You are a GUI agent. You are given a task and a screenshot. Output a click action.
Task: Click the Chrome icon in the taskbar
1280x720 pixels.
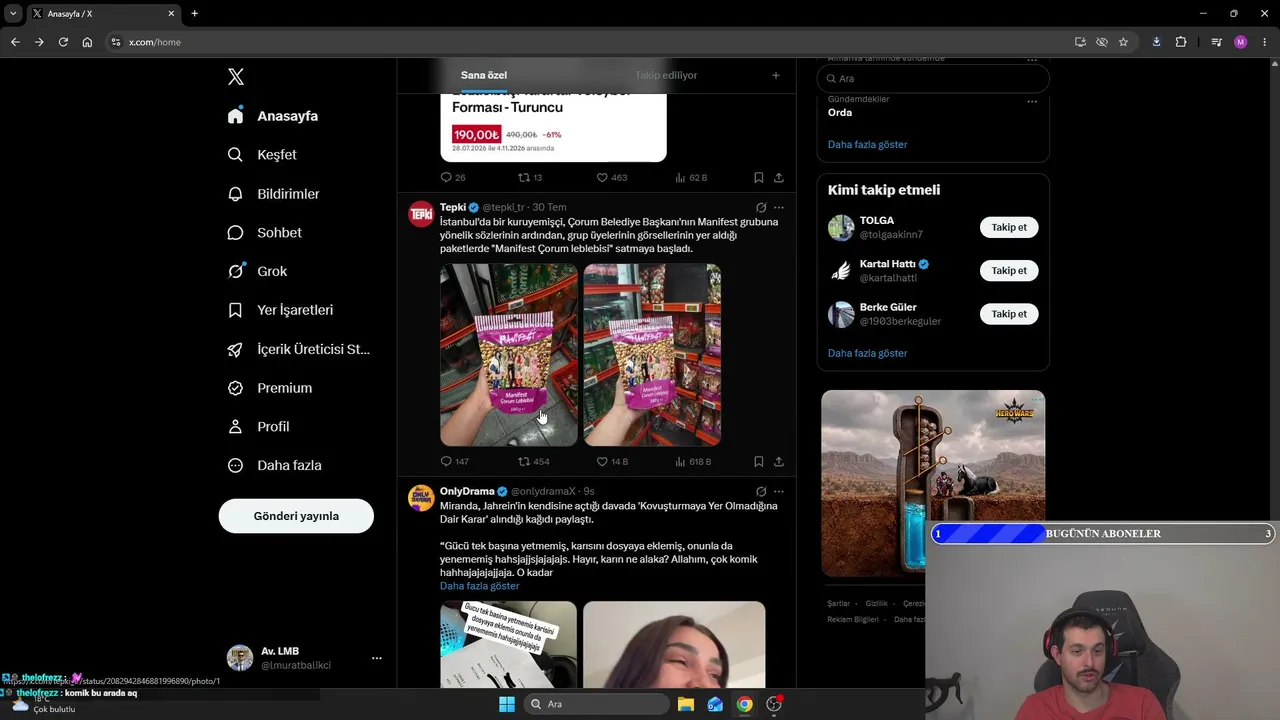tap(745, 704)
